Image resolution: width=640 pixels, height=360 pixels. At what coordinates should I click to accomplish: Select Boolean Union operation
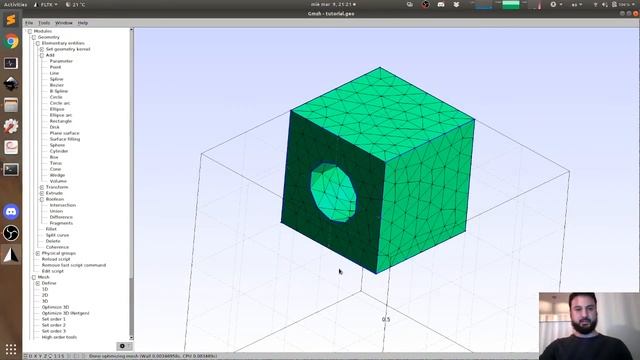(x=56, y=211)
